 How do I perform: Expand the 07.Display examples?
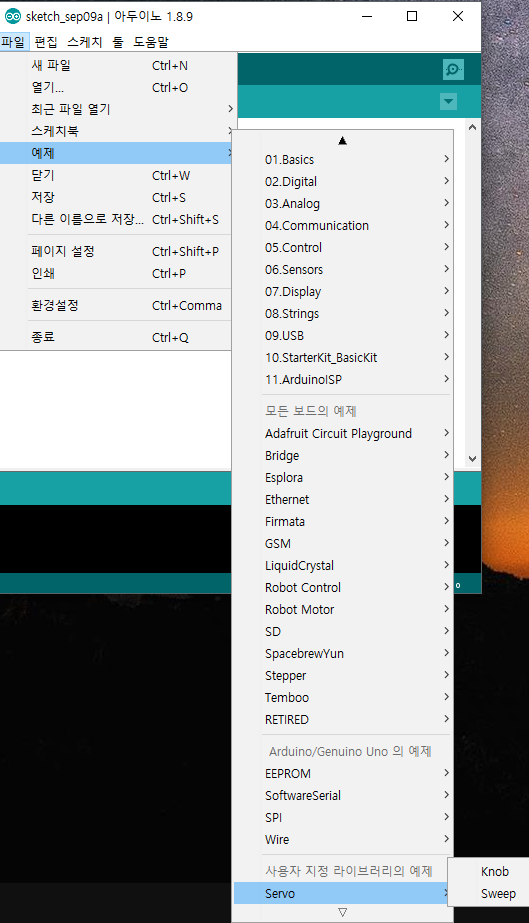[343, 291]
